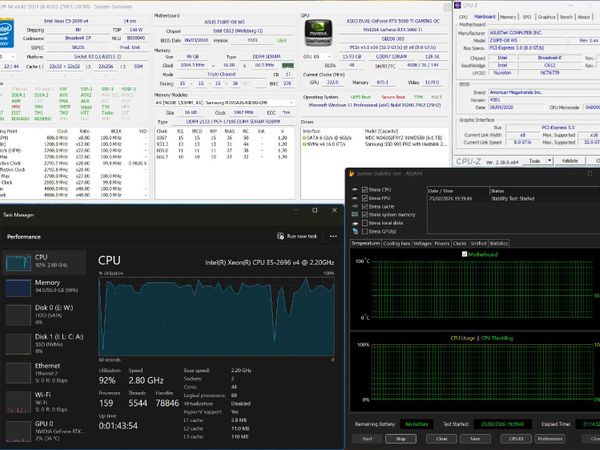This screenshot has height=450, width=600.
Task: Switch to the Voltages tab
Action: pyautogui.click(x=422, y=243)
